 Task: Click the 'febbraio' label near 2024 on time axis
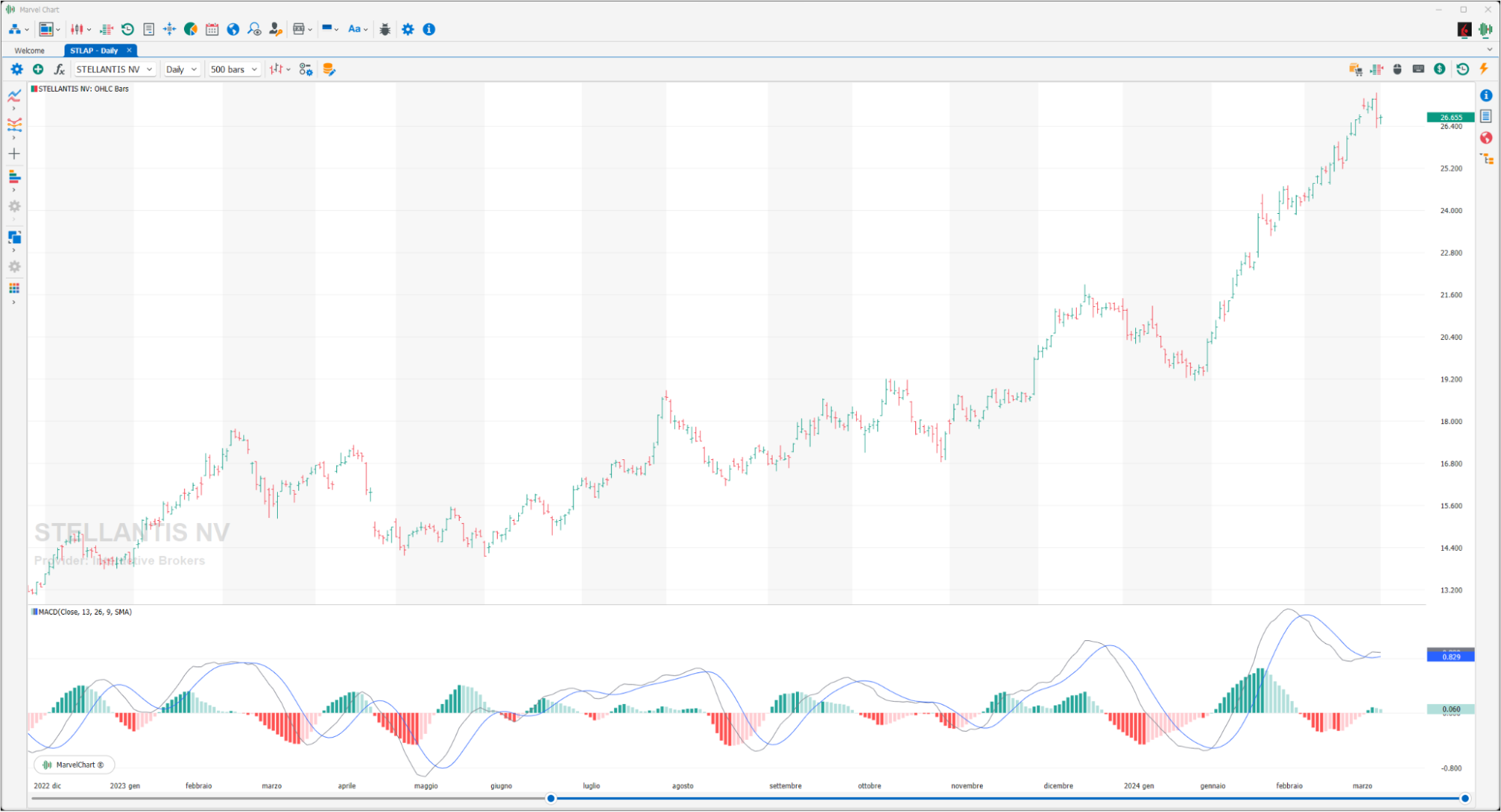coord(1289,786)
